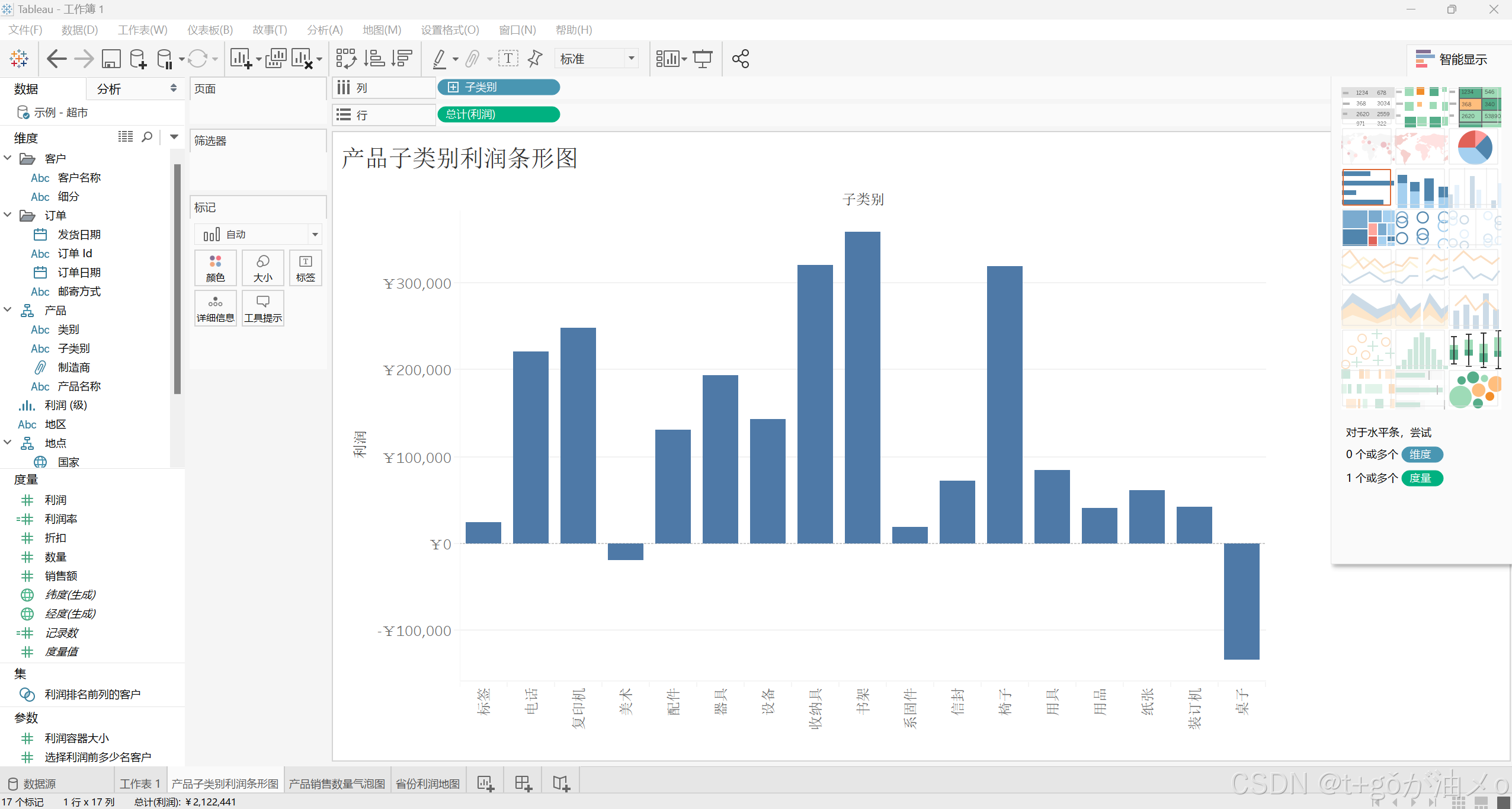Image resolution: width=1512 pixels, height=809 pixels.
Task: Click the 颜色 marks card button
Action: pyautogui.click(x=215, y=268)
